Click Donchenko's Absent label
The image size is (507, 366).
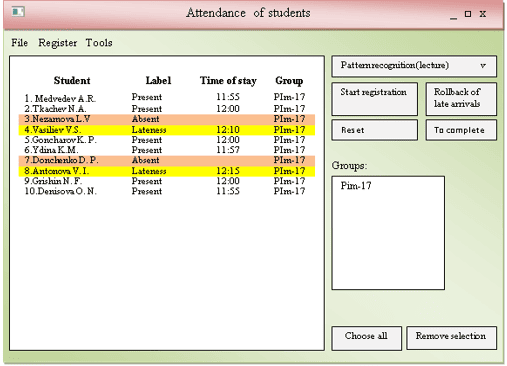click(x=146, y=160)
